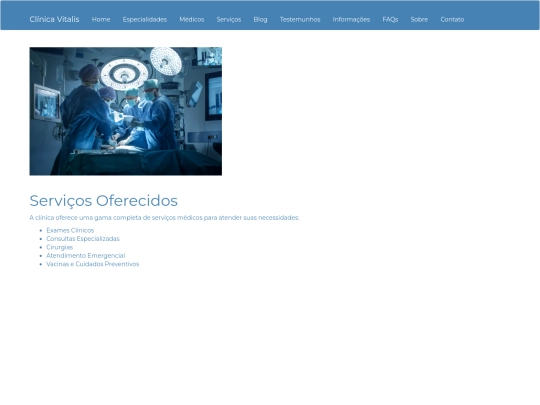Go to the Contato page
This screenshot has width=540, height=405.
click(x=452, y=20)
